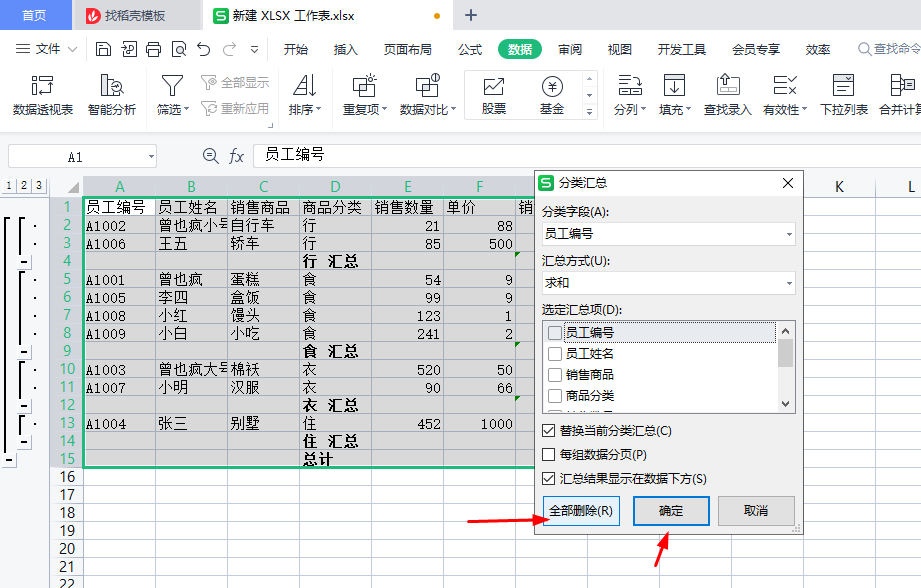The width and height of the screenshot is (921, 588).
Task: Collapse the grand total outline at row 15
Action: pyautogui.click(x=9, y=459)
